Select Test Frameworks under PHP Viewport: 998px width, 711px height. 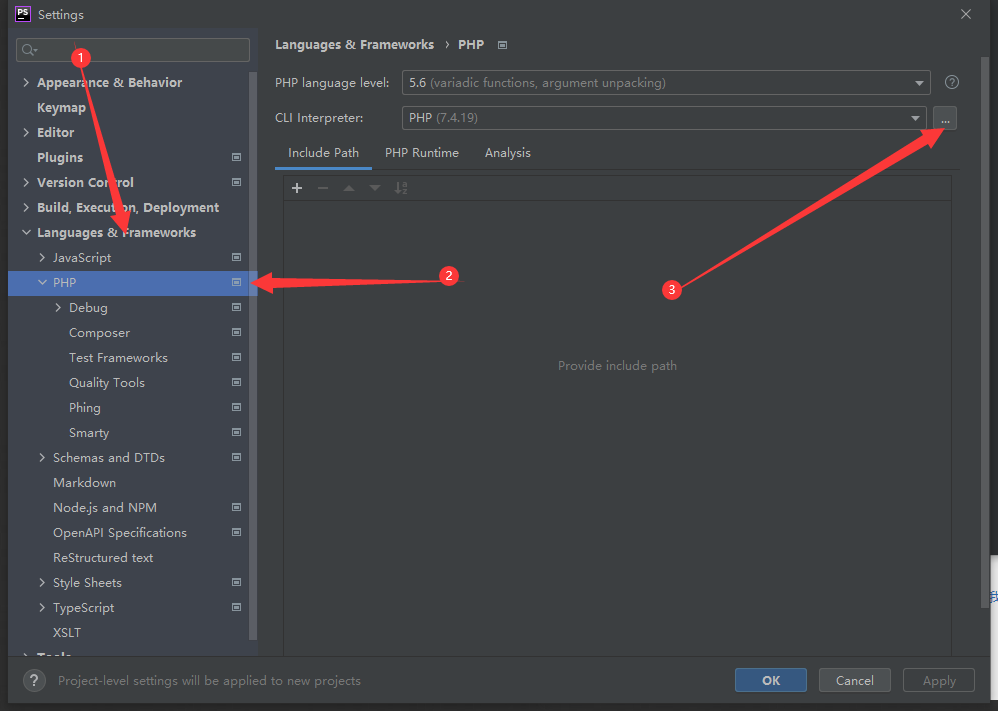118,358
